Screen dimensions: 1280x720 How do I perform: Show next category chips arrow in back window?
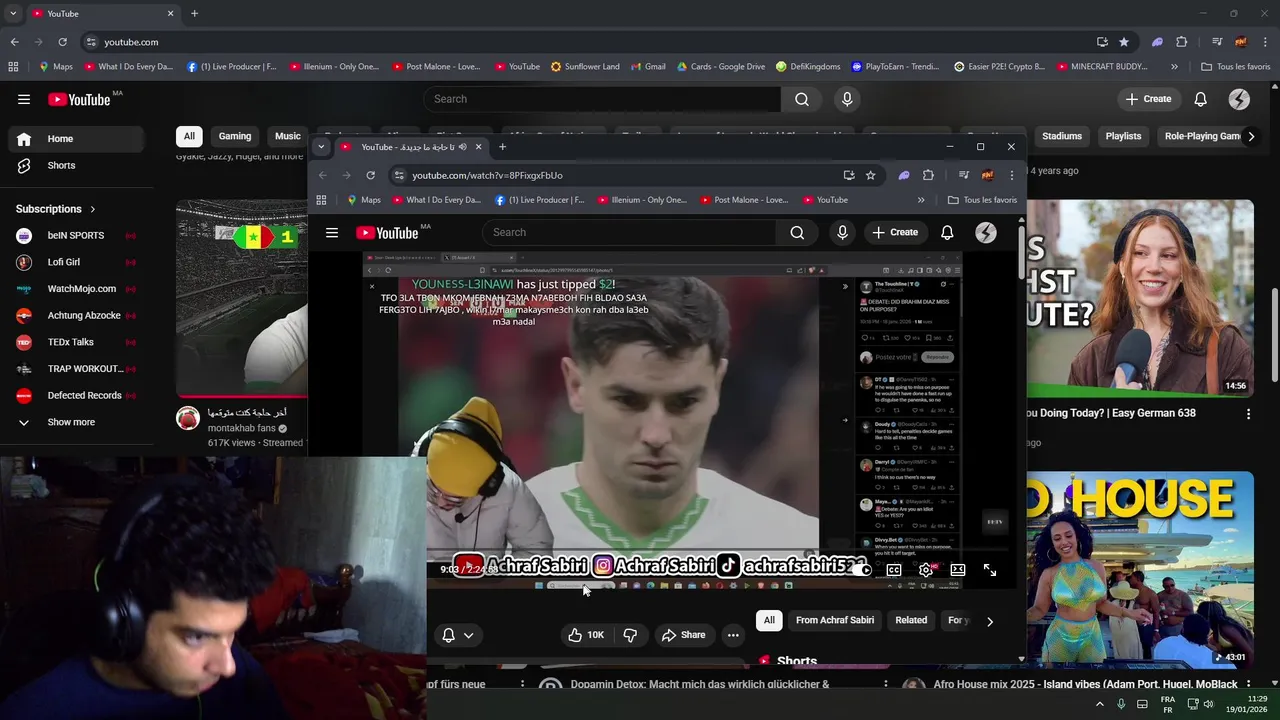pyautogui.click(x=1250, y=136)
